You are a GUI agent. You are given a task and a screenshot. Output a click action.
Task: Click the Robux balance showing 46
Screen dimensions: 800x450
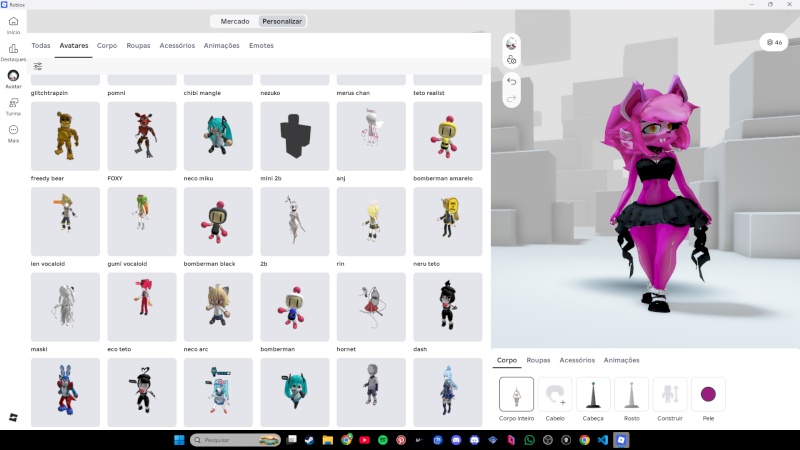pos(773,42)
